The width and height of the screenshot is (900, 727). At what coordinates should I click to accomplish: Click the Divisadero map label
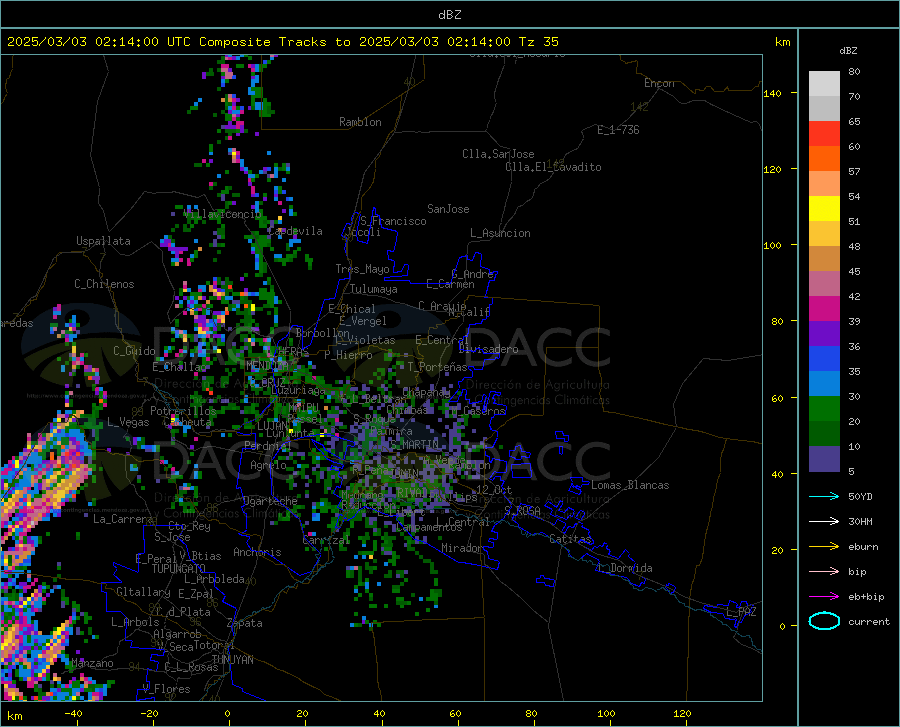pos(488,349)
